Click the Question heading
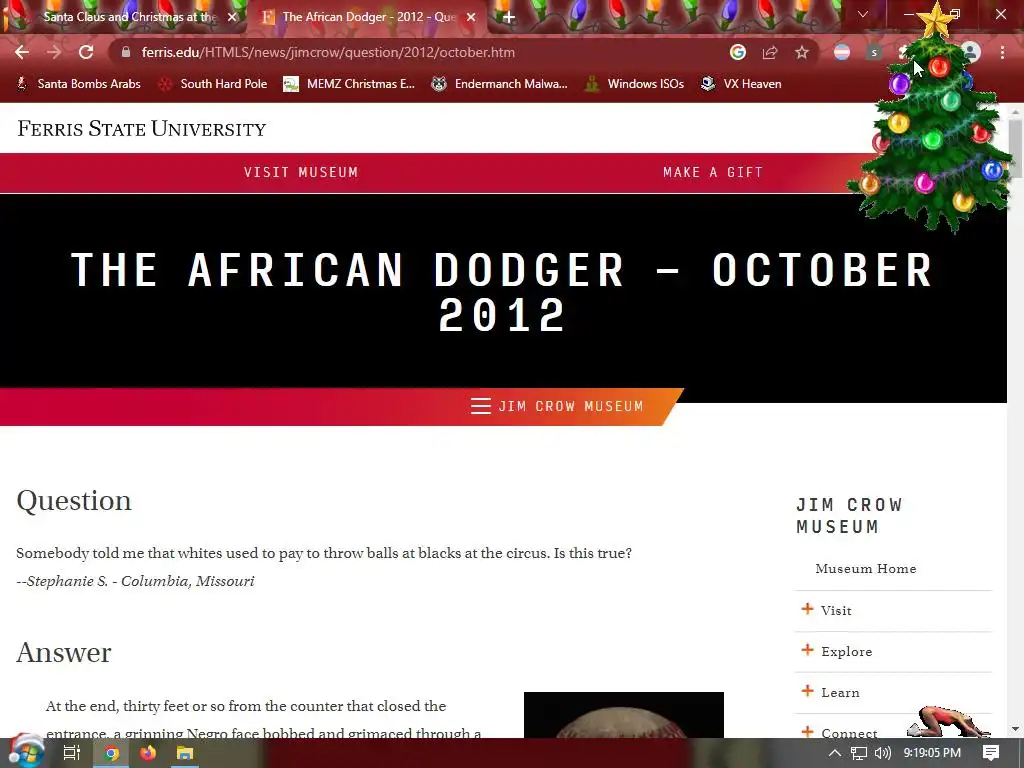This screenshot has height=768, width=1024. [74, 501]
